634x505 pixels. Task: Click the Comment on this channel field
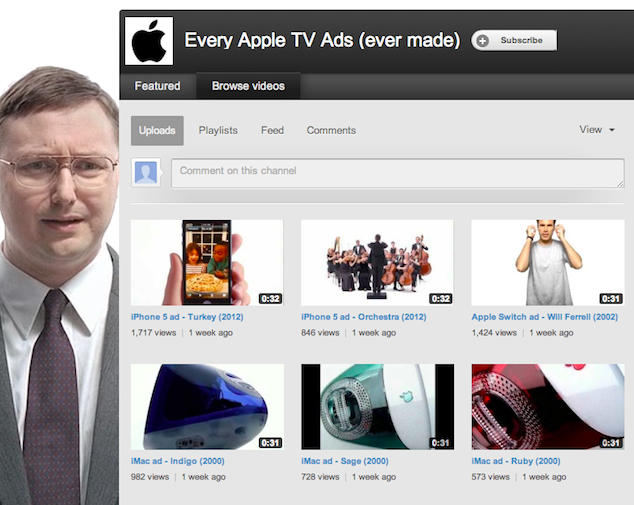tap(397, 173)
